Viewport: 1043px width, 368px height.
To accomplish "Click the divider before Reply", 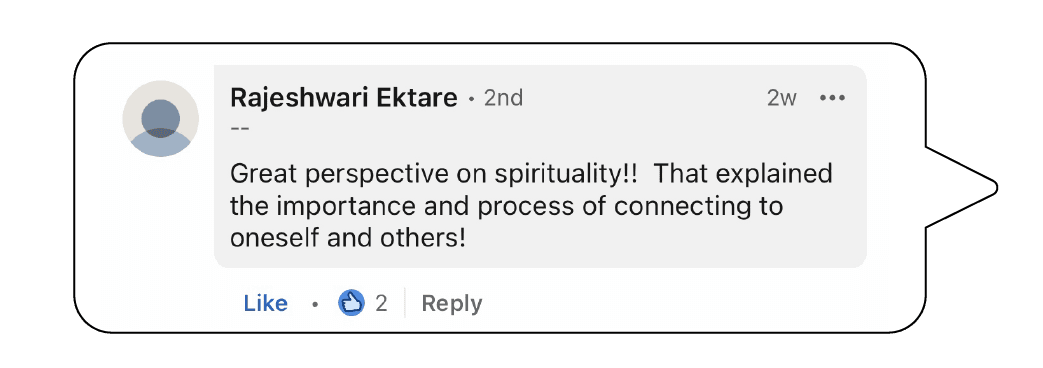I will point(404,303).
